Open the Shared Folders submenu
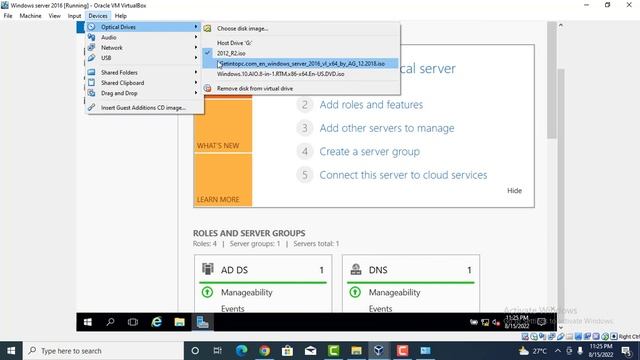640x360 pixels. coord(144,72)
